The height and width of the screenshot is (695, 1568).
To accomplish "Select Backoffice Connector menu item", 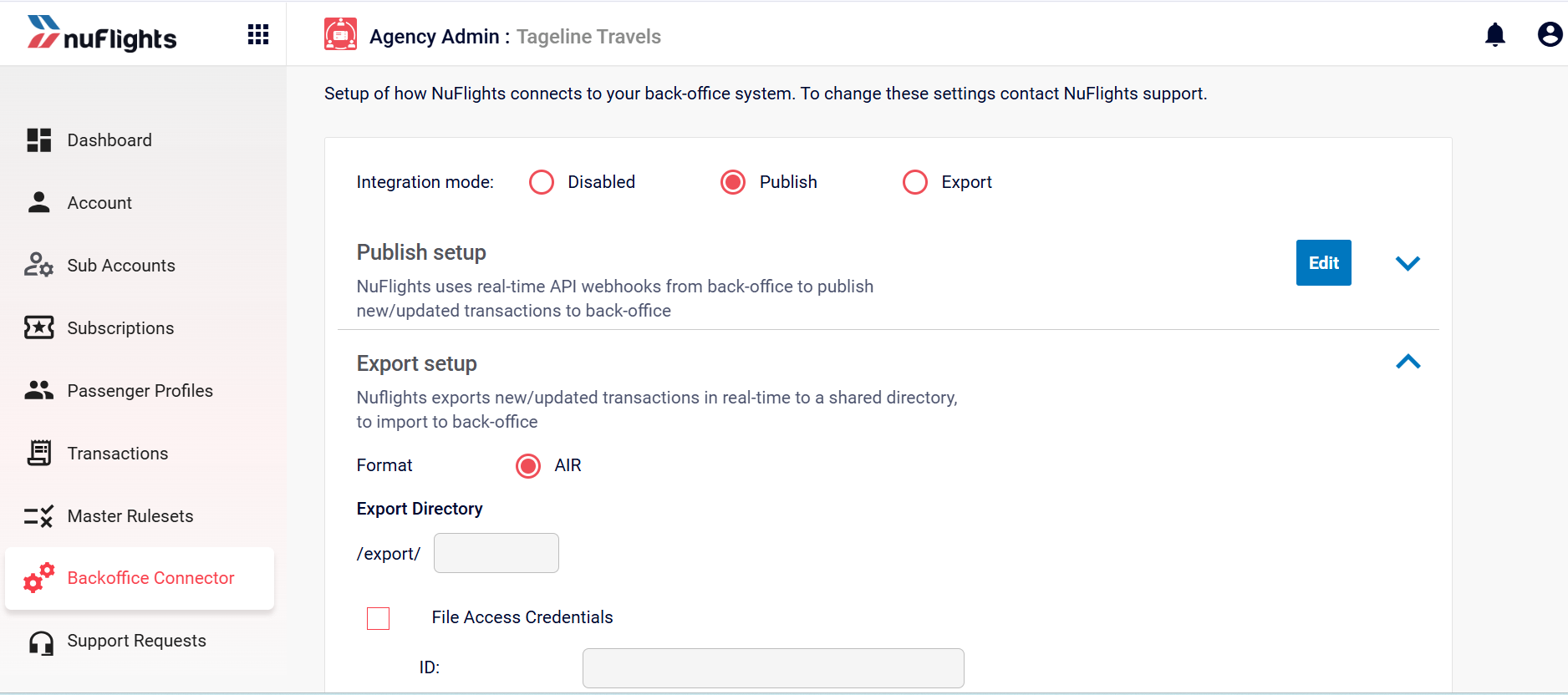I will coord(140,578).
